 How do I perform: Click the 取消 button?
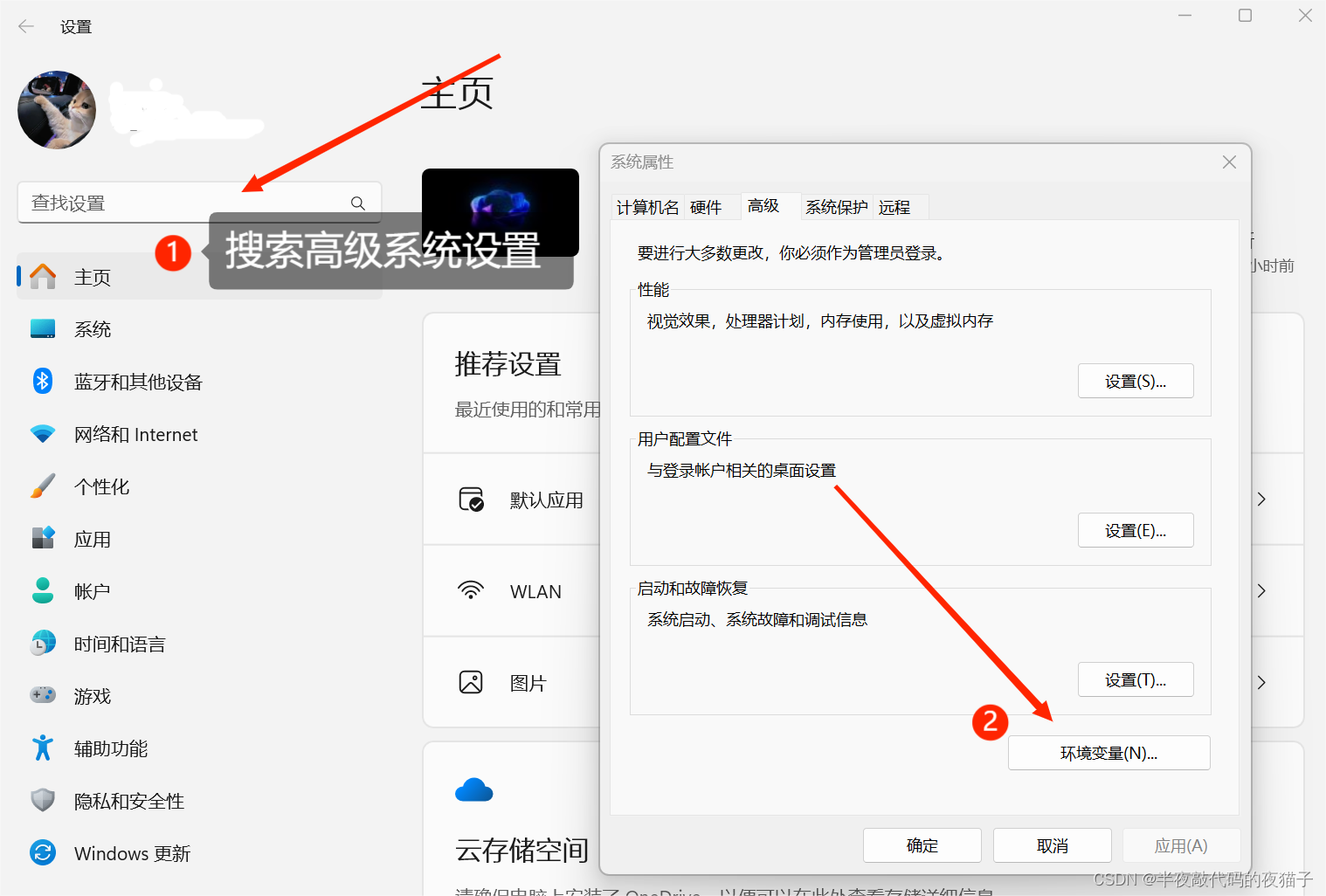1053,845
